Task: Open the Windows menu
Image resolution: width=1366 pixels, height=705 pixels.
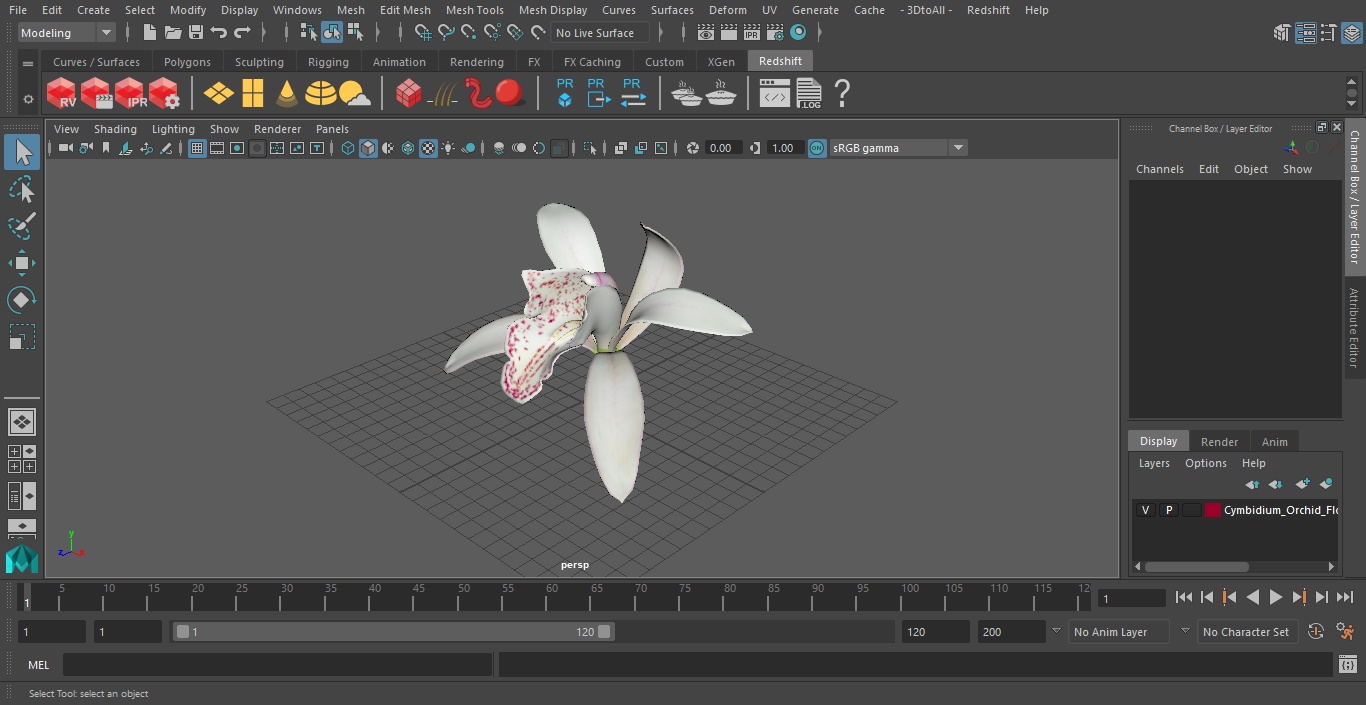Action: [x=297, y=10]
